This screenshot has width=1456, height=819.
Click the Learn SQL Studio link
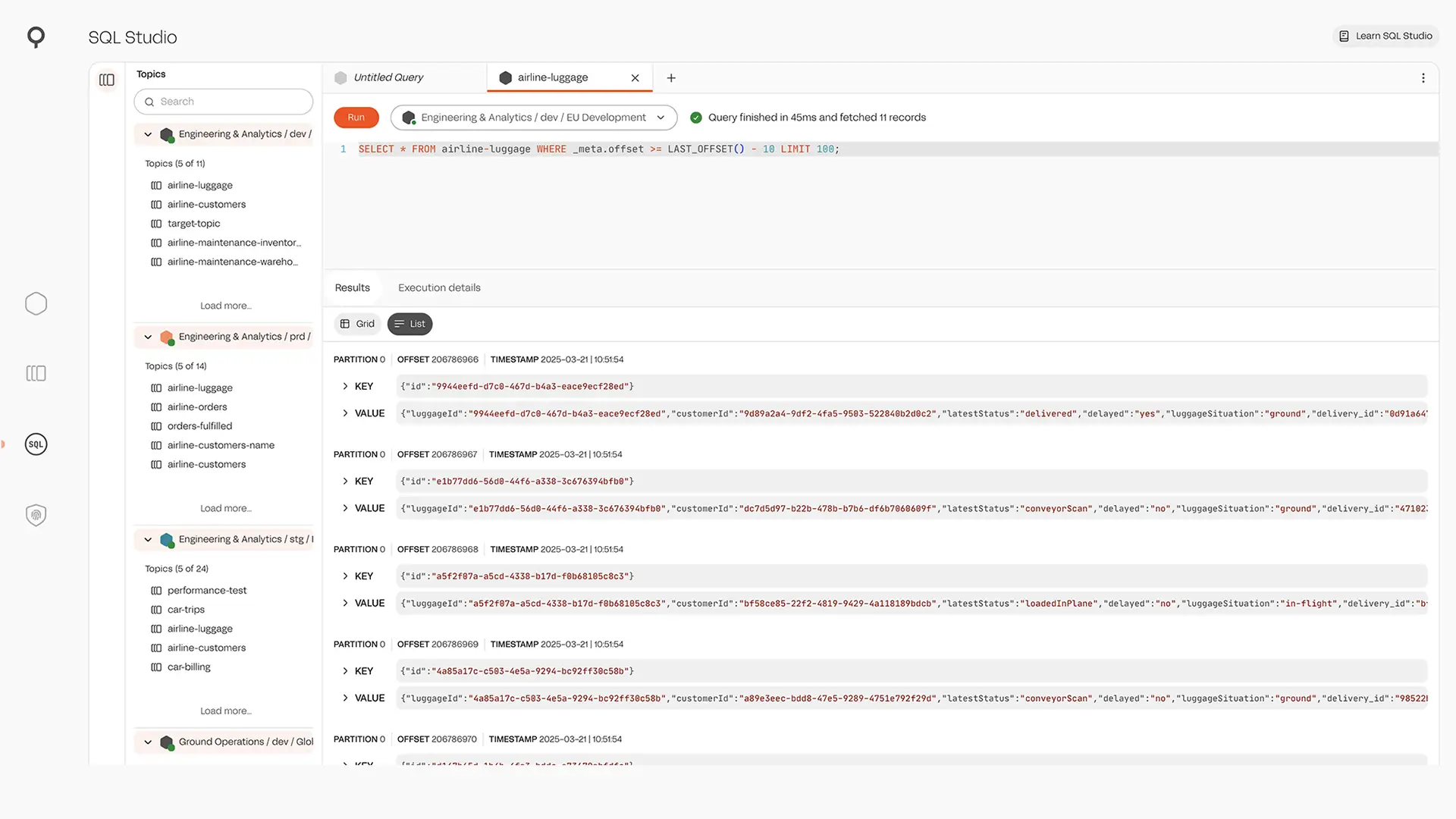coord(1385,36)
